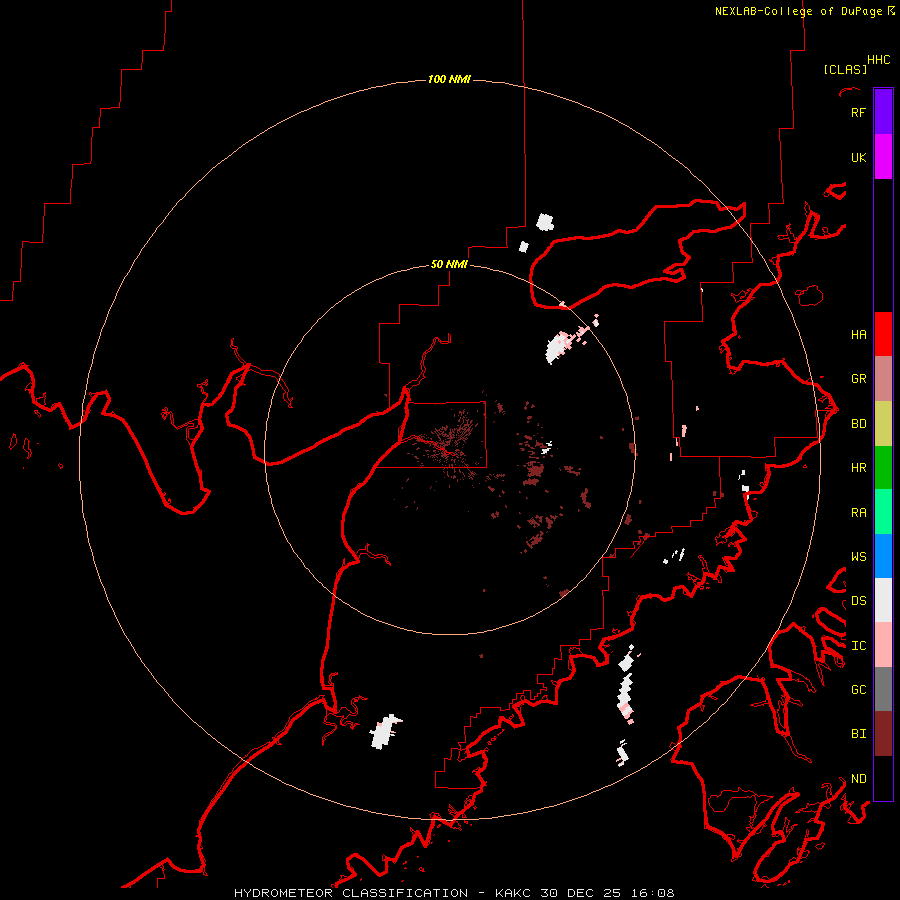
Task: Click the RF legend label
Action: [858, 112]
